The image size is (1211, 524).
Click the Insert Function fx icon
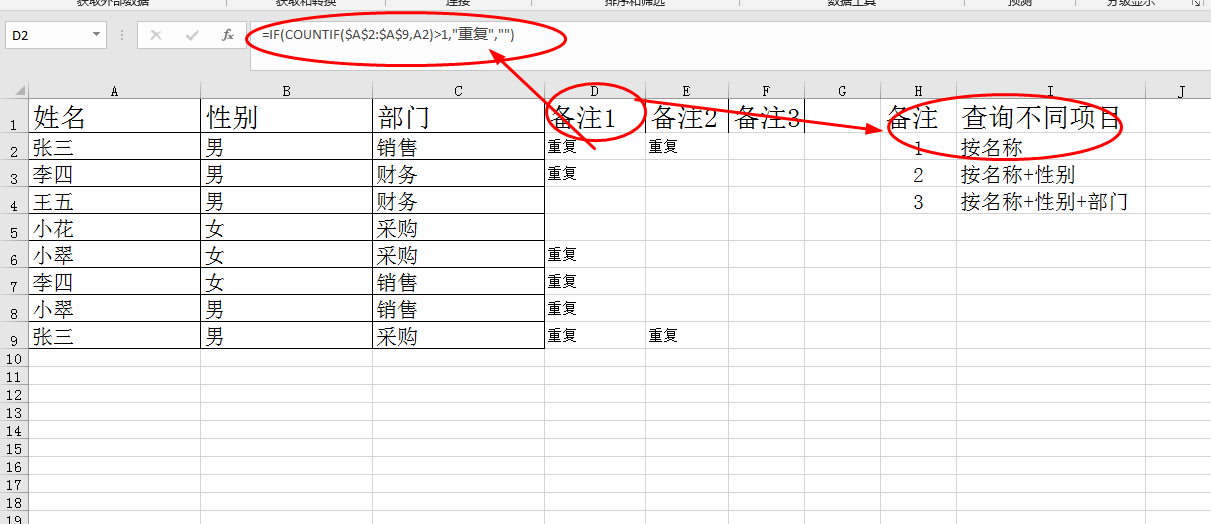click(228, 35)
